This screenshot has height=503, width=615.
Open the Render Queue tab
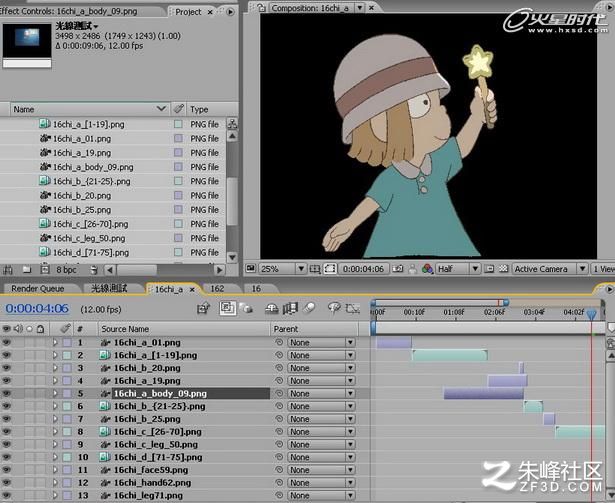pyautogui.click(x=38, y=288)
